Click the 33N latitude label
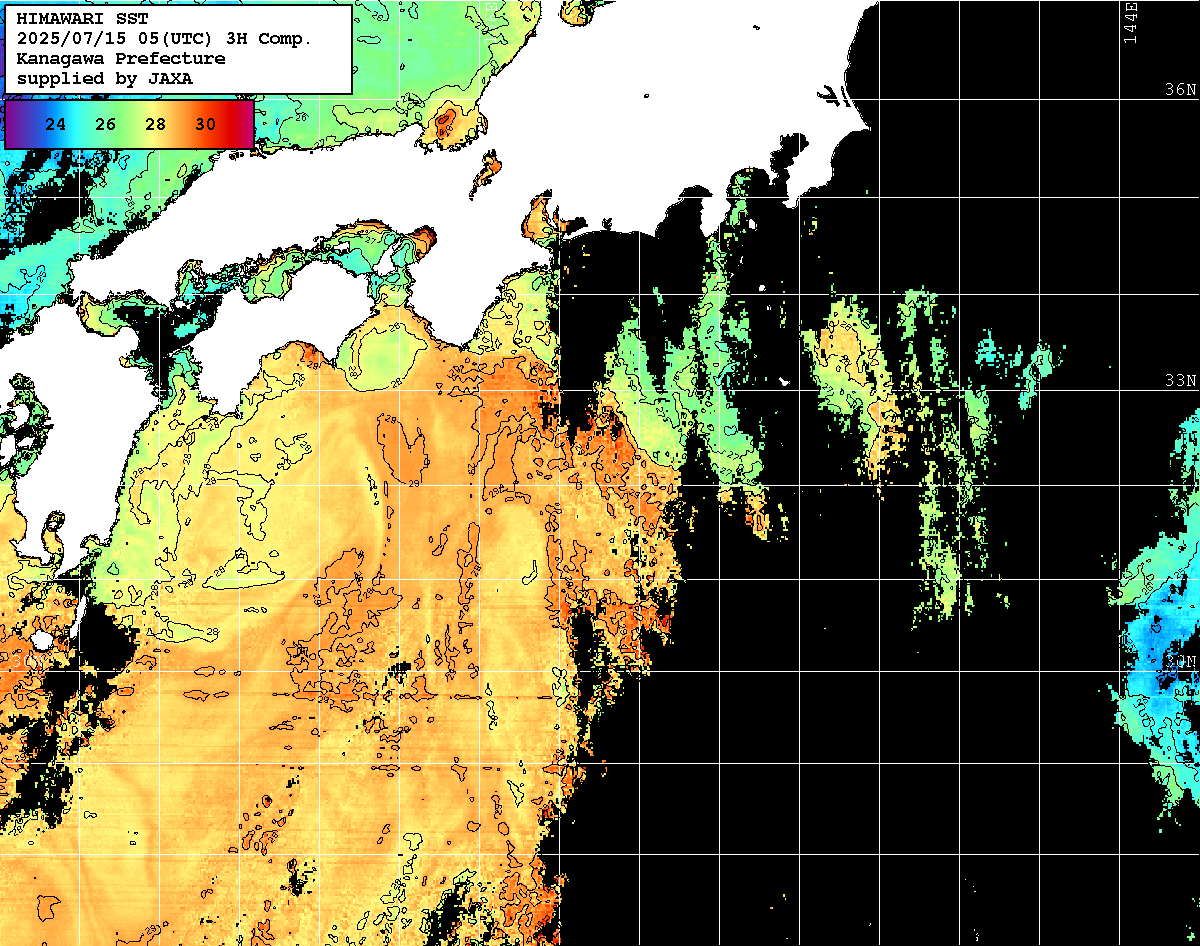This screenshot has width=1200, height=946. pos(1181,381)
